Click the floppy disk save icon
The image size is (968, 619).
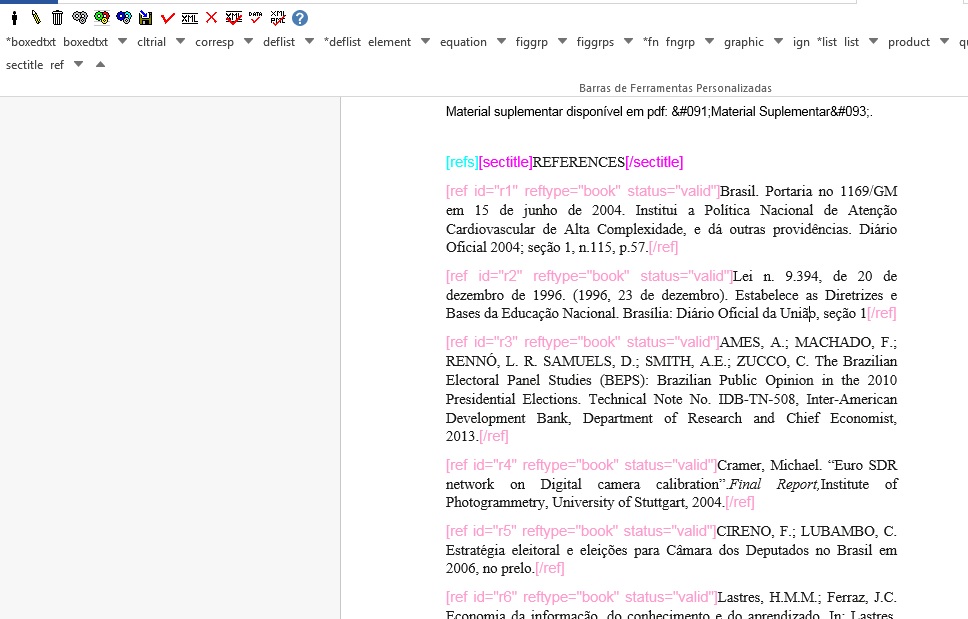pyautogui.click(x=146, y=18)
